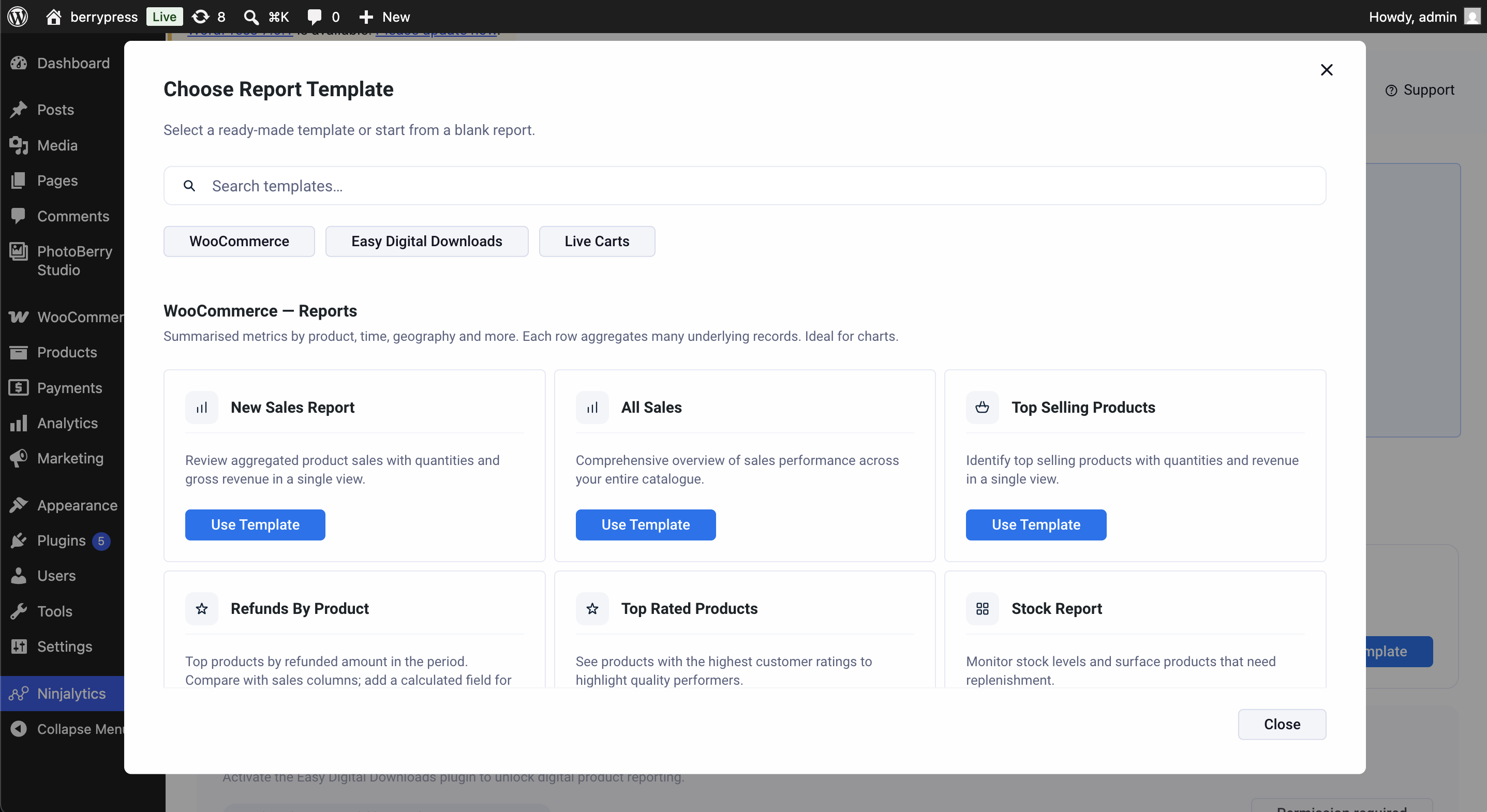Click the WooCommerce — Reports section heading
The image size is (1487, 812).
pos(260,311)
